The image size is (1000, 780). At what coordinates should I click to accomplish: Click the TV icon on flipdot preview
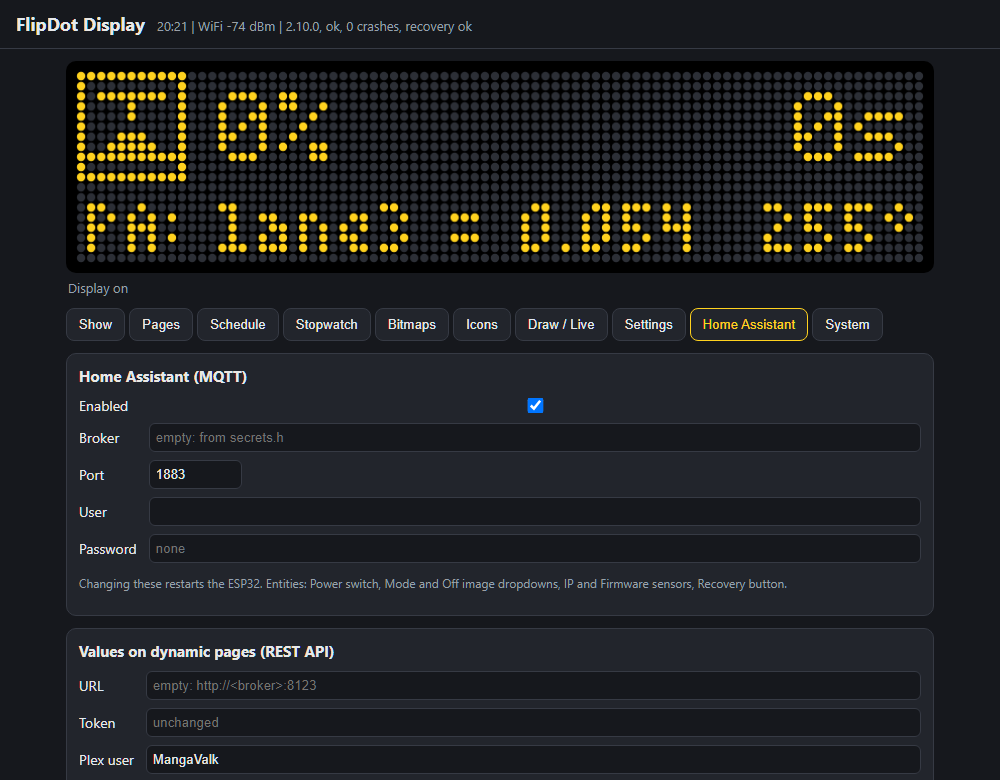click(131, 126)
